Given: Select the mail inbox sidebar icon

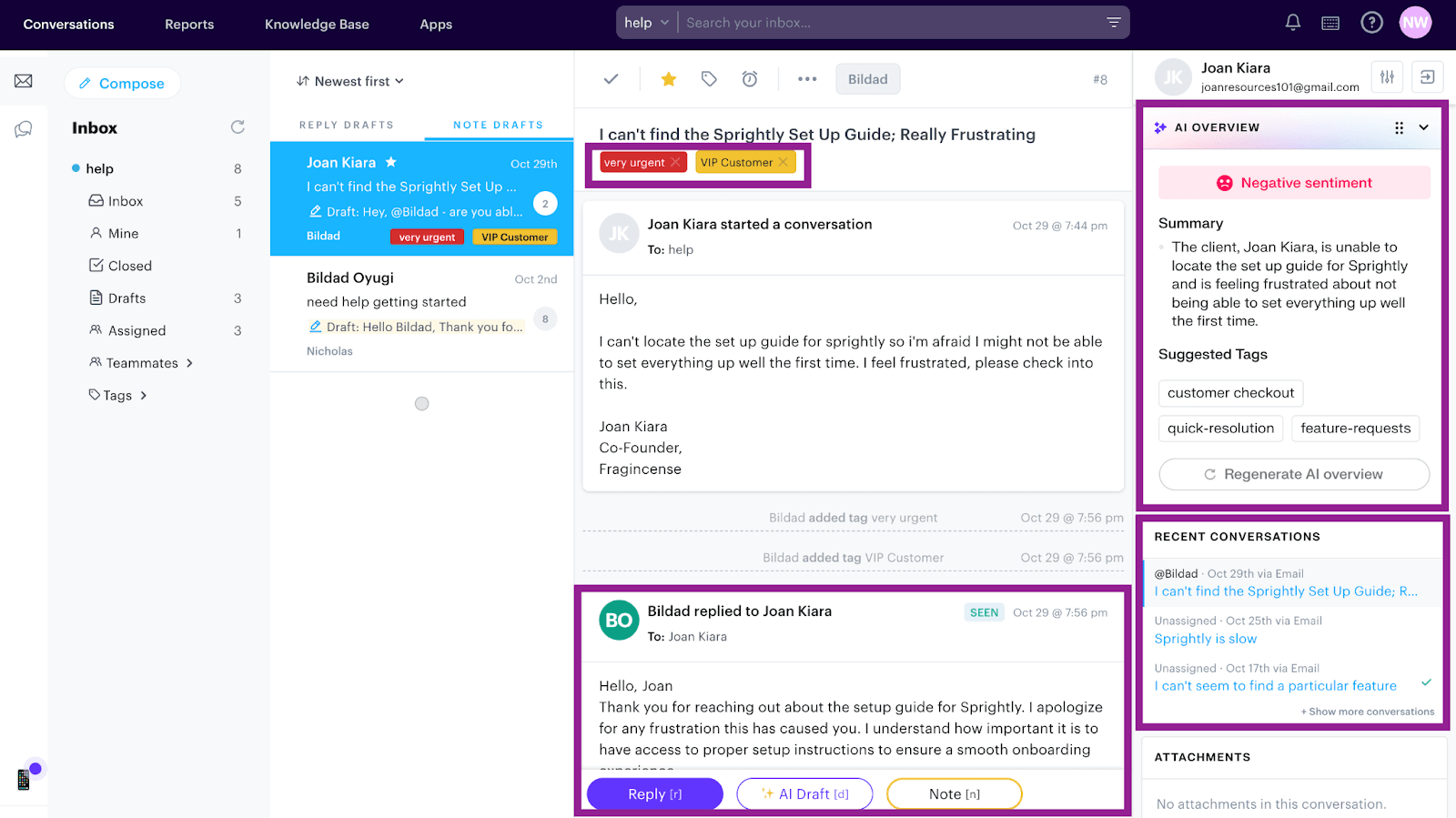Looking at the screenshot, I should click(24, 81).
